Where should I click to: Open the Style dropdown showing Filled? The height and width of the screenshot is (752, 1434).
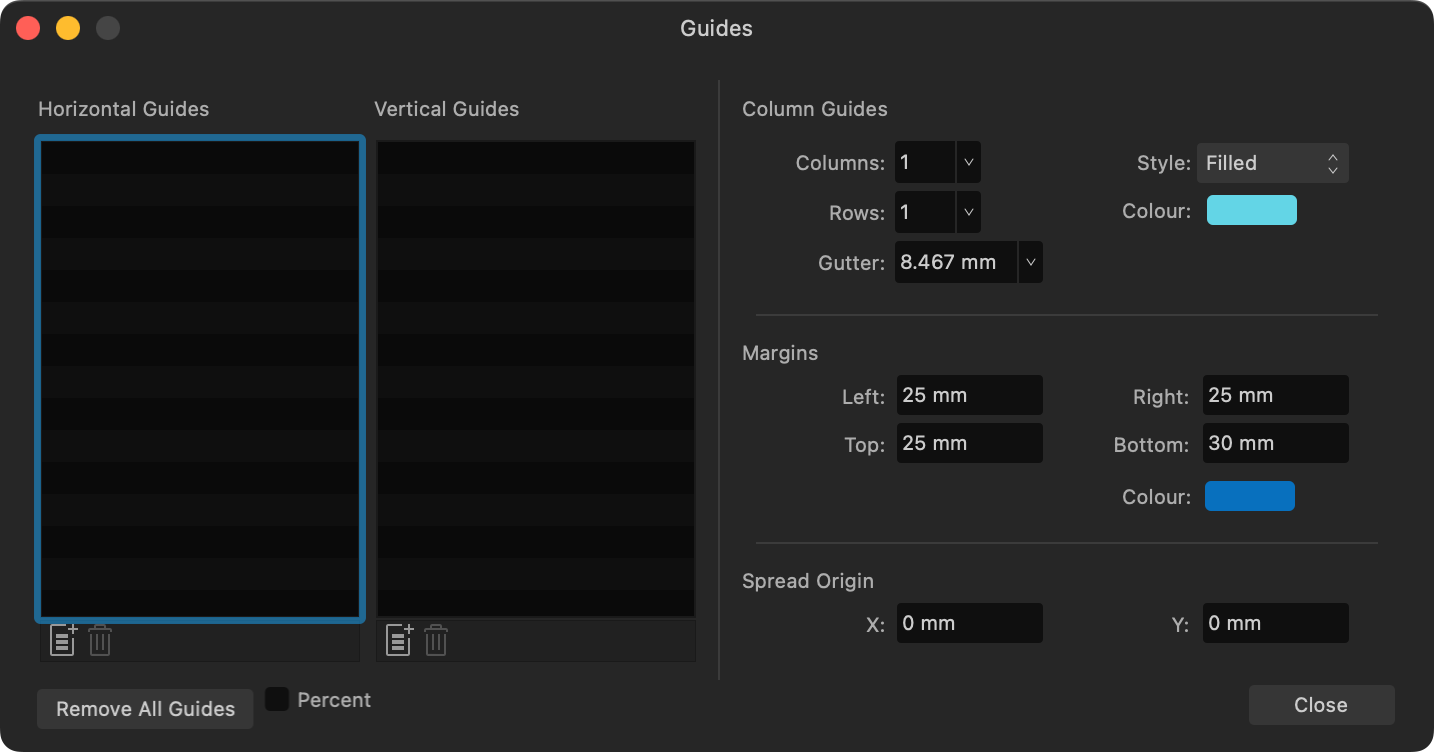(x=1272, y=162)
